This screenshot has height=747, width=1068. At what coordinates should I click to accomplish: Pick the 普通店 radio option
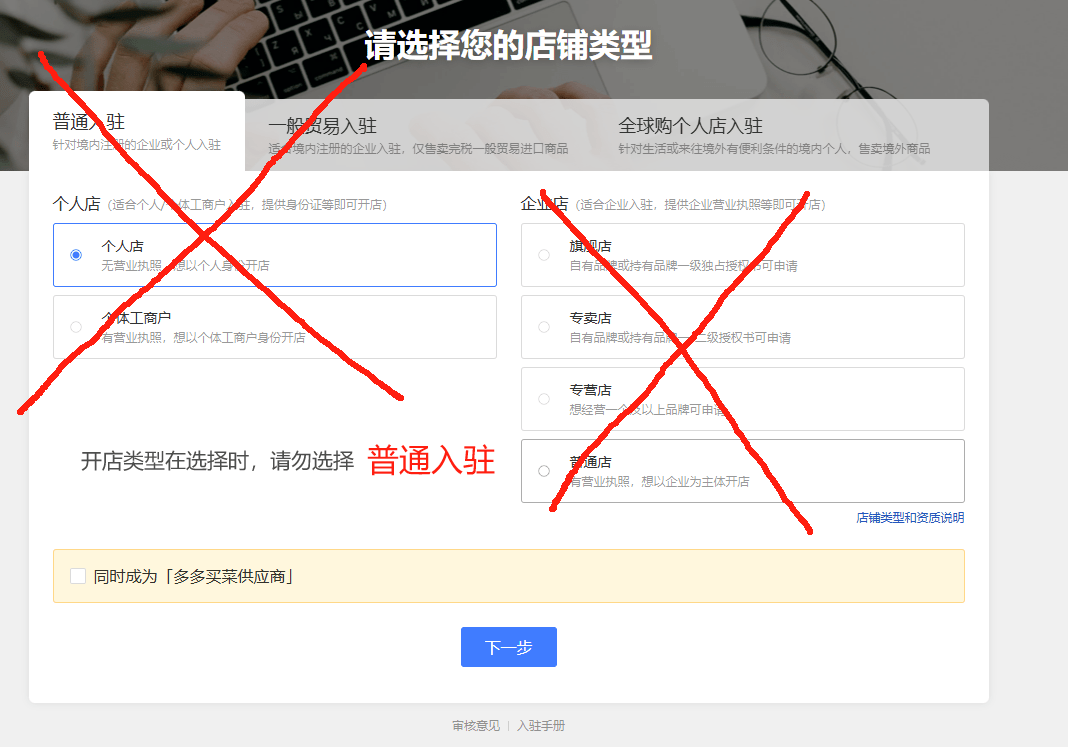[544, 471]
